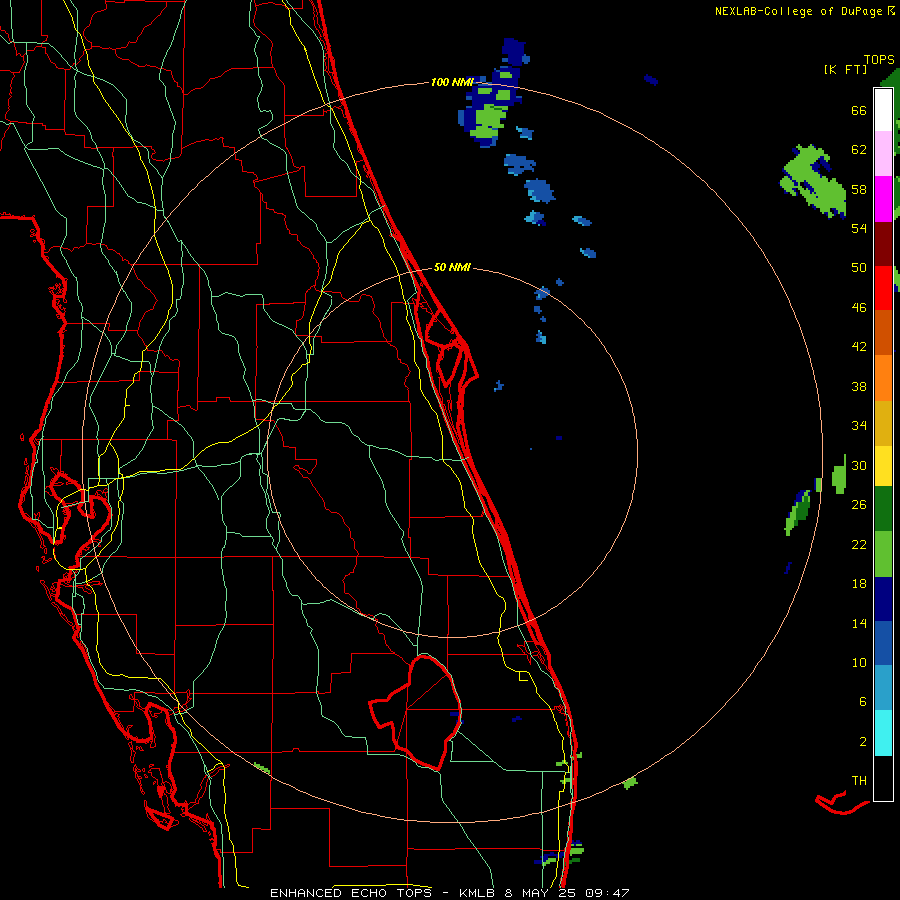This screenshot has height=900, width=900.
Task: Click the white swatch in the tops legend
Action: [x=883, y=110]
